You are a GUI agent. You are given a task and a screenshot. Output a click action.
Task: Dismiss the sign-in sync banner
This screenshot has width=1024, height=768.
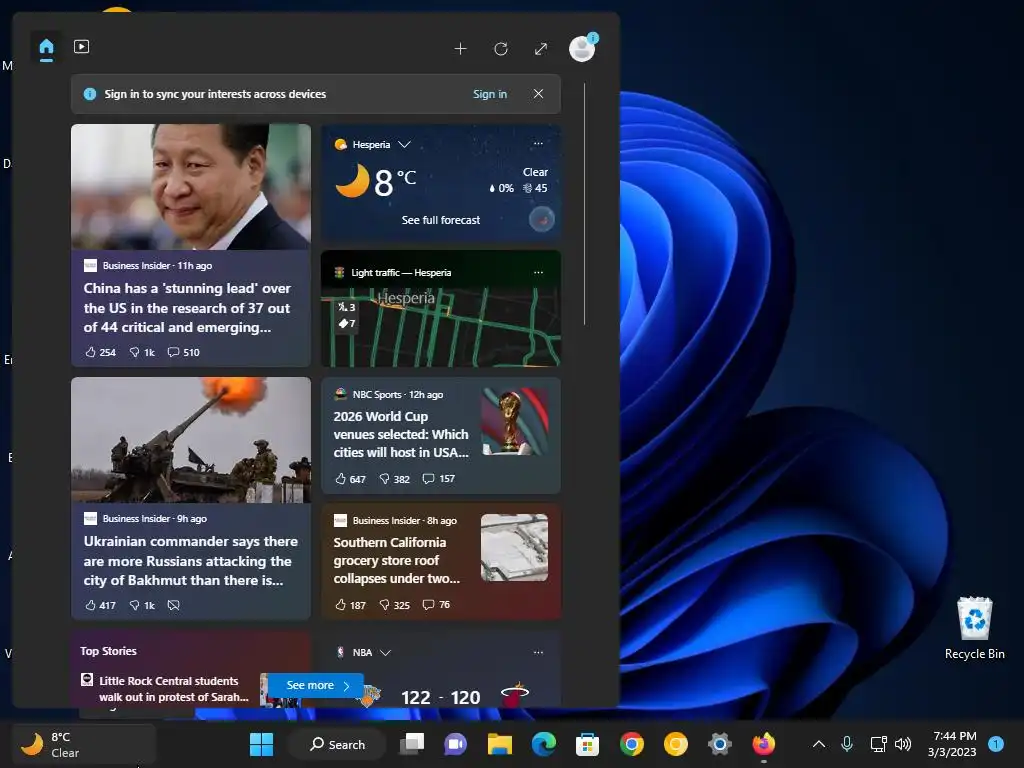[x=538, y=94]
